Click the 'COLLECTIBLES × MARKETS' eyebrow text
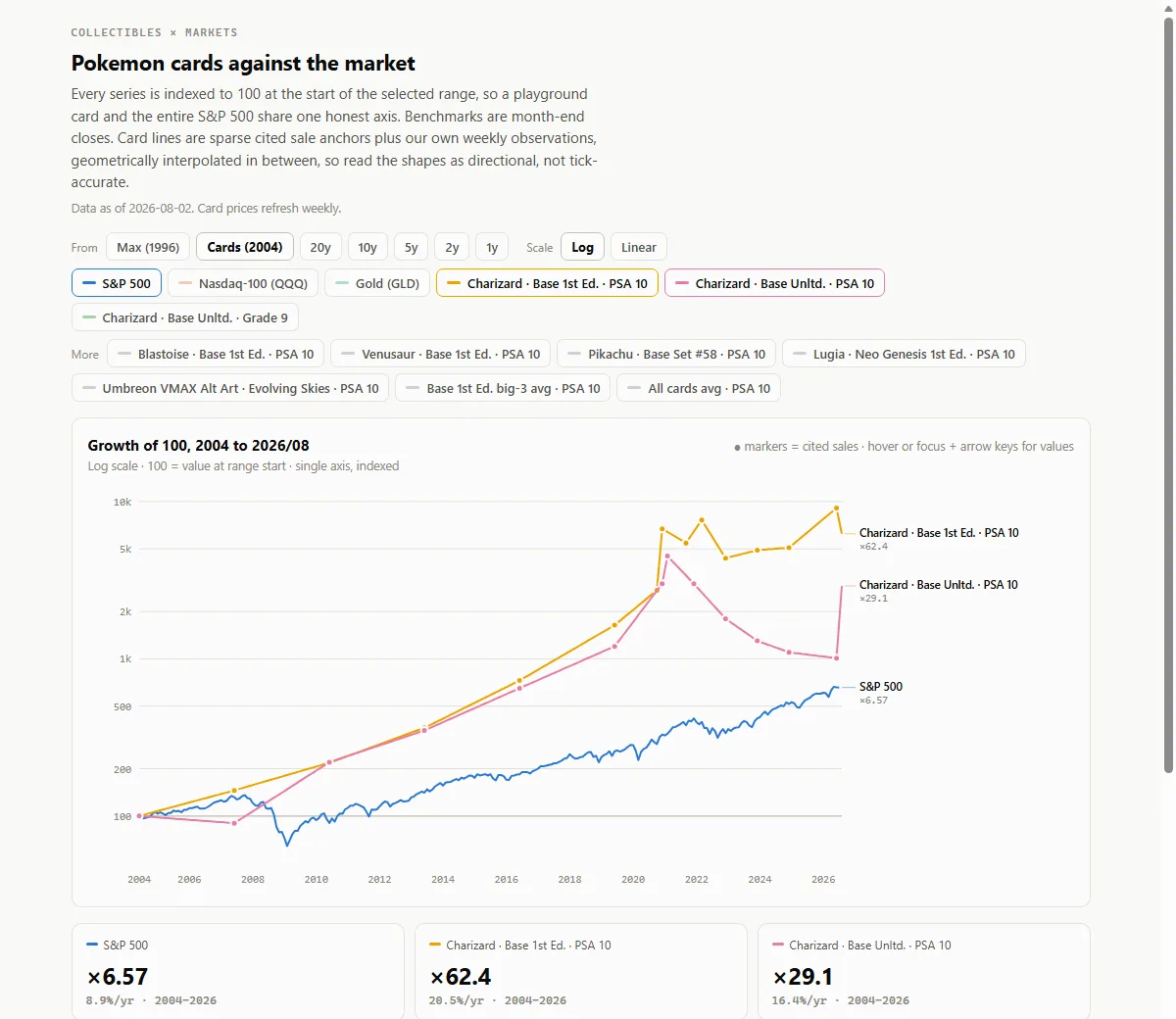1176x1019 pixels. [x=154, y=32]
